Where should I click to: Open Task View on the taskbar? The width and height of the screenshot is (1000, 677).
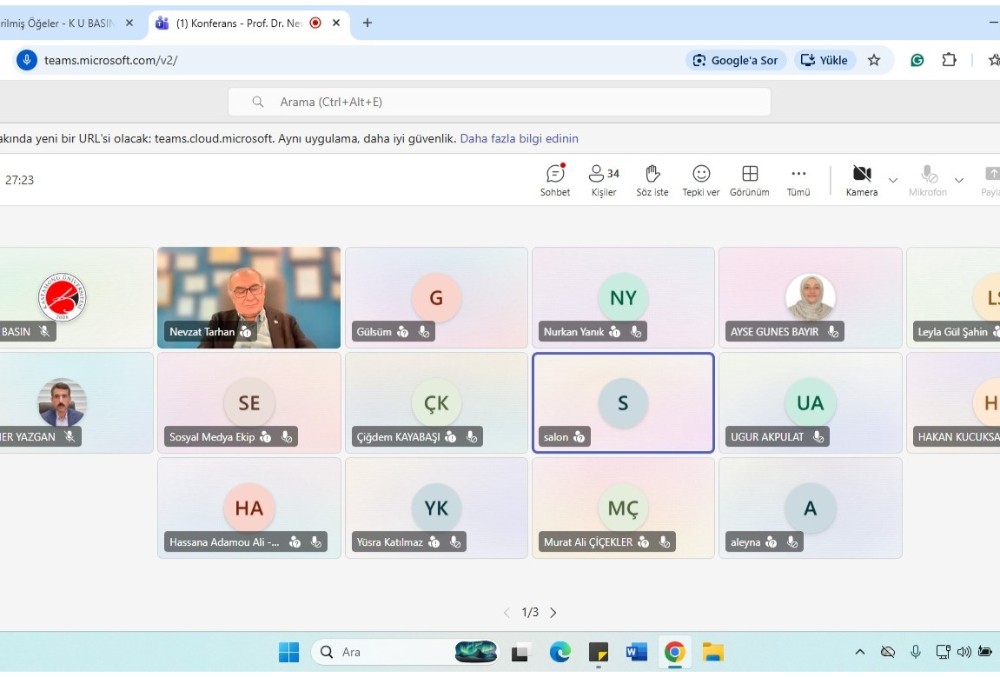tap(520, 652)
